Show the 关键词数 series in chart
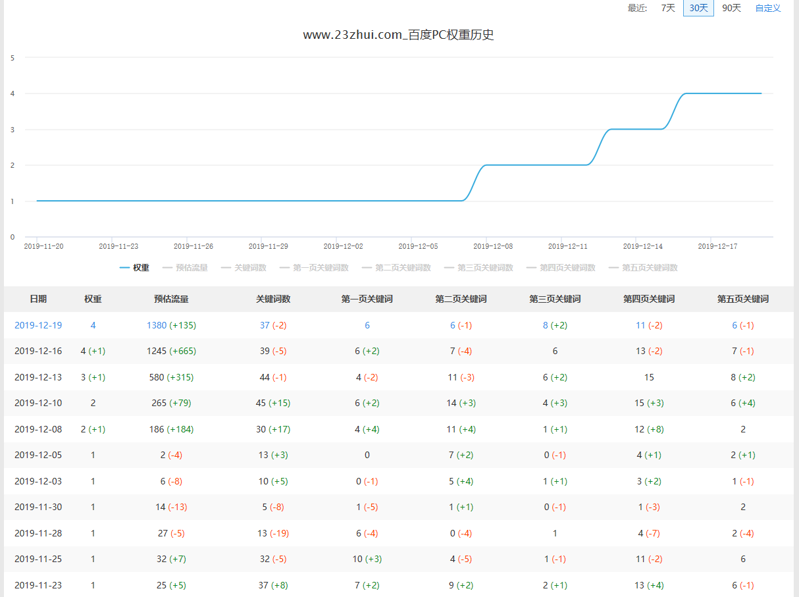 (x=242, y=267)
